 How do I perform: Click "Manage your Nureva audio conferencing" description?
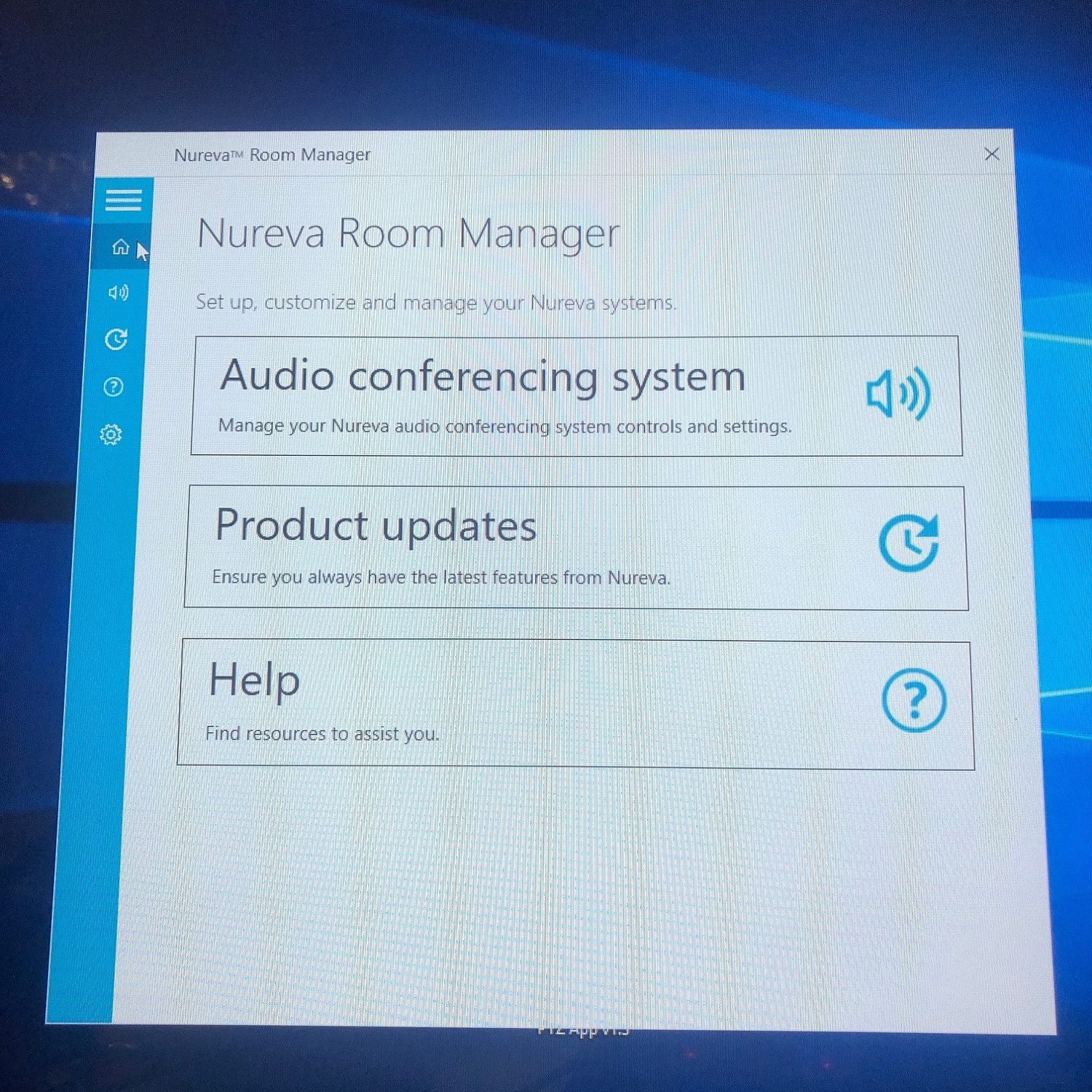[x=505, y=426]
